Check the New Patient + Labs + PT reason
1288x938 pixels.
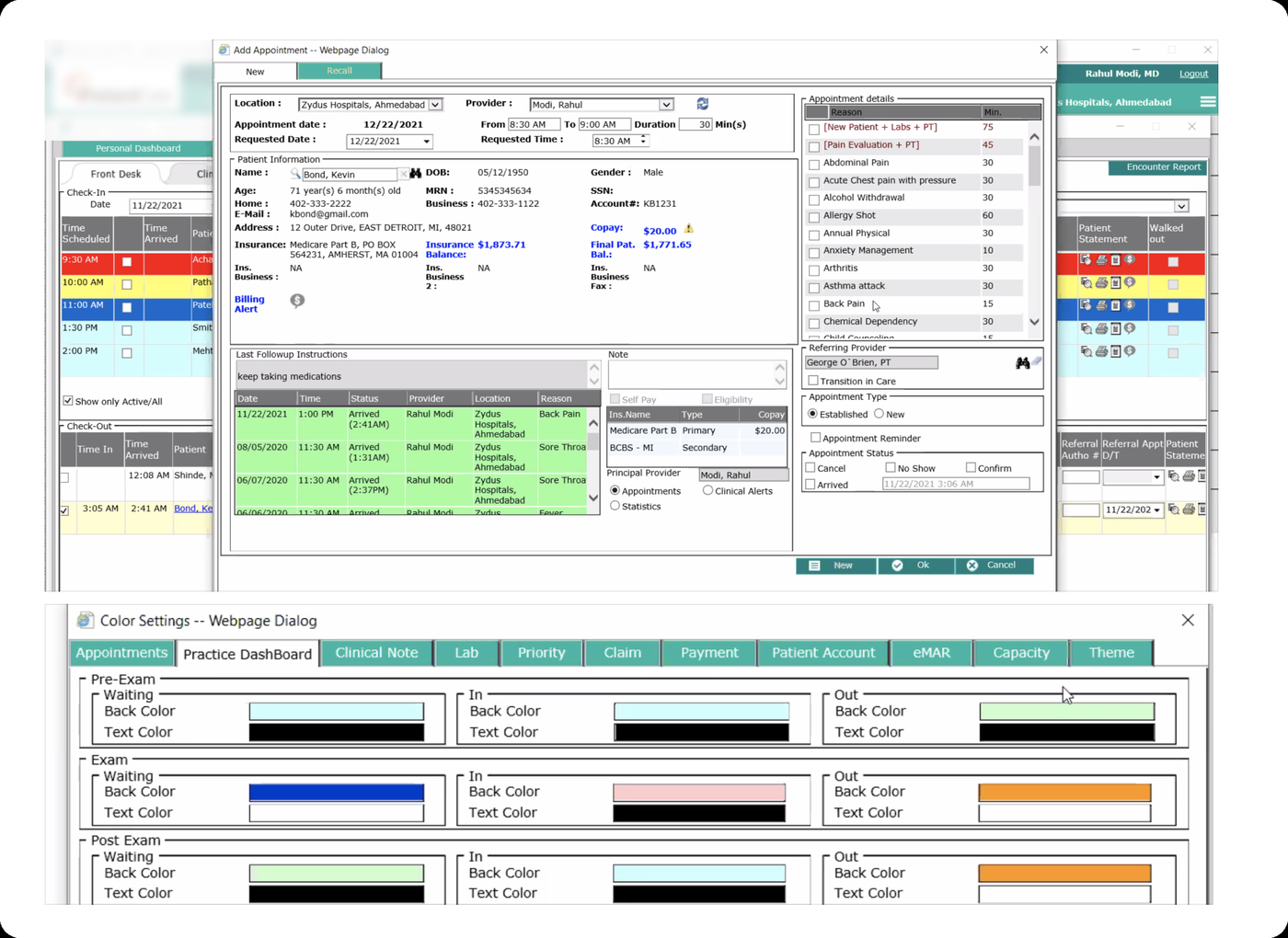[x=814, y=129]
